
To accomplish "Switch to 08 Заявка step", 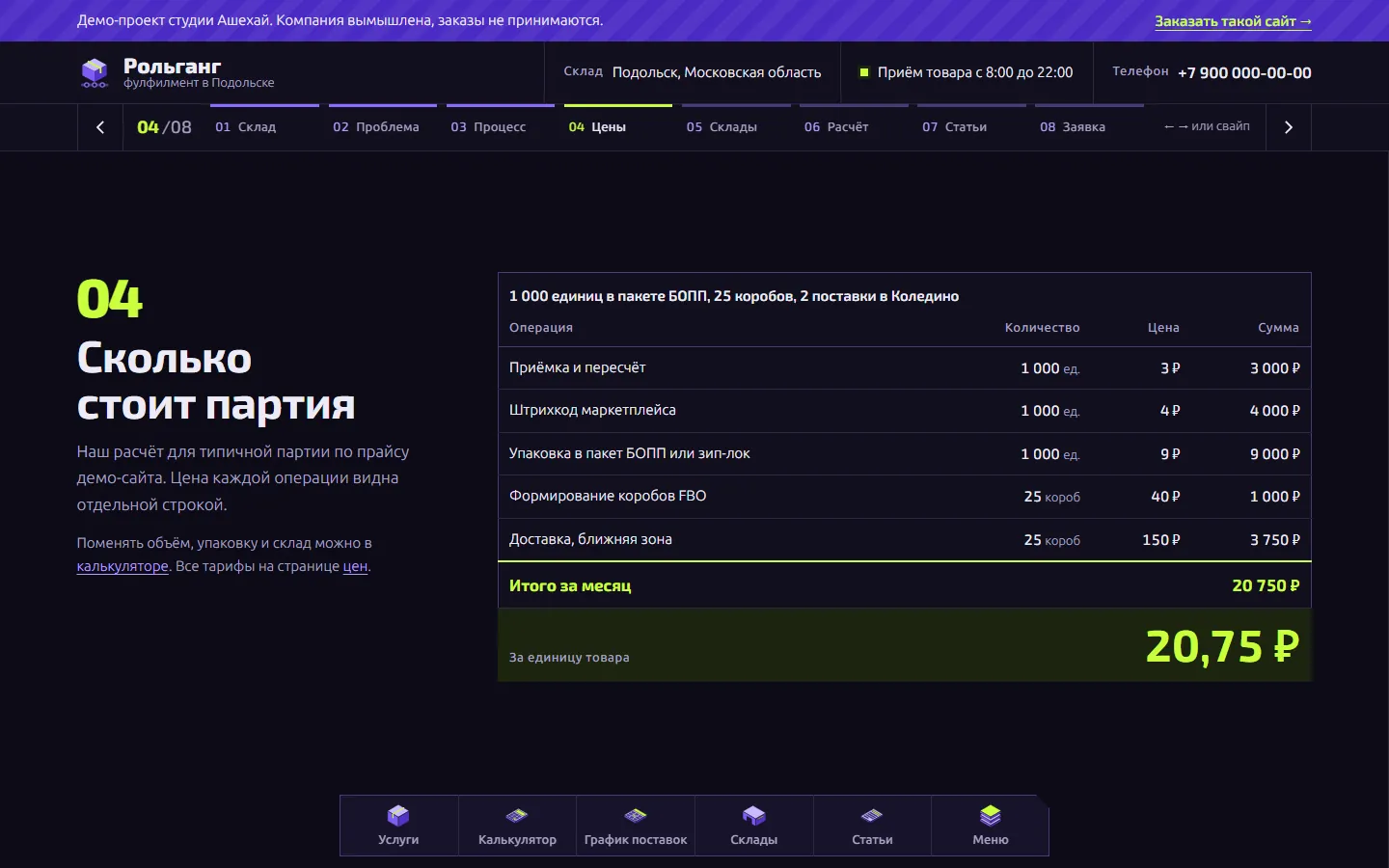I will pos(1089,126).
